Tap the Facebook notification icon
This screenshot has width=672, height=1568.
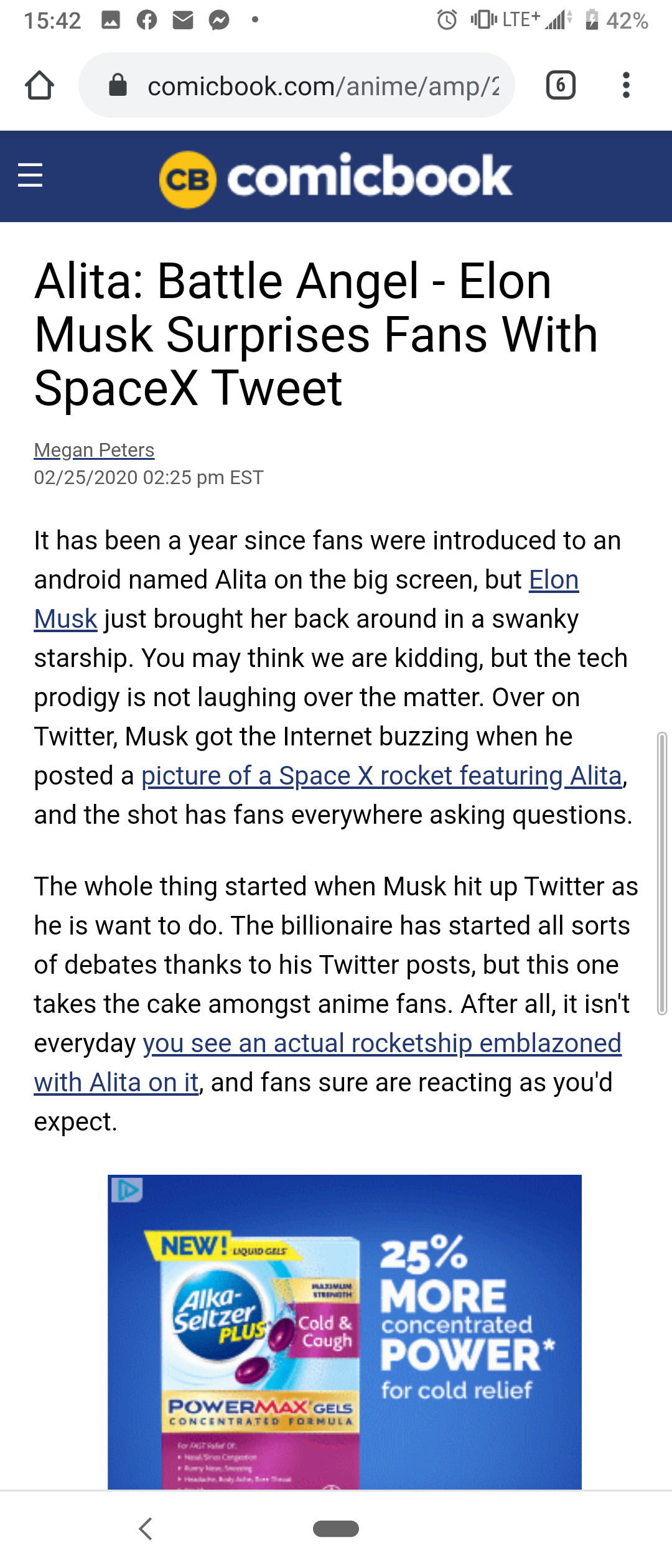[x=147, y=21]
